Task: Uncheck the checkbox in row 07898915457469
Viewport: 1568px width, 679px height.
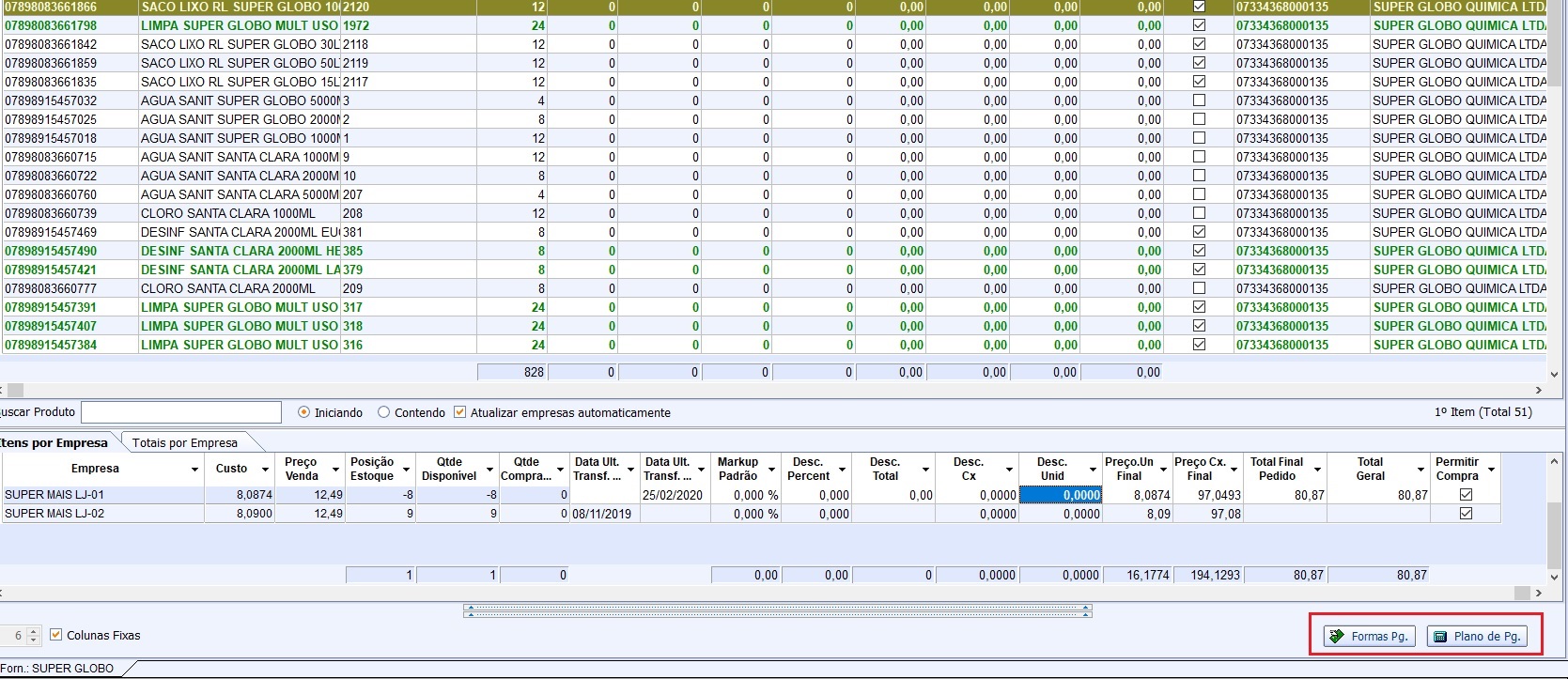Action: click(x=1199, y=232)
